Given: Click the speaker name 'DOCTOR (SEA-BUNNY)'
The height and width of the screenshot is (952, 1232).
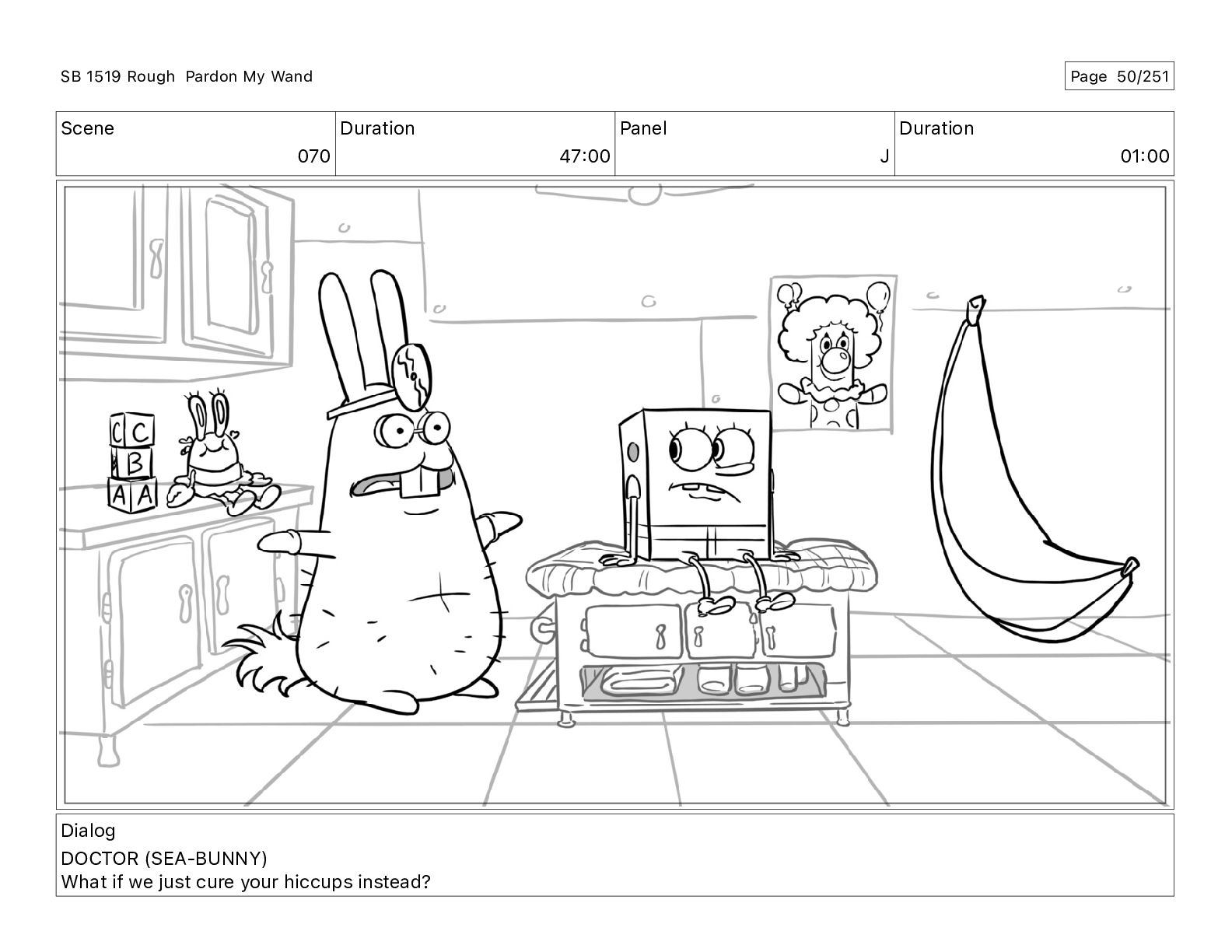Looking at the screenshot, I should [164, 859].
